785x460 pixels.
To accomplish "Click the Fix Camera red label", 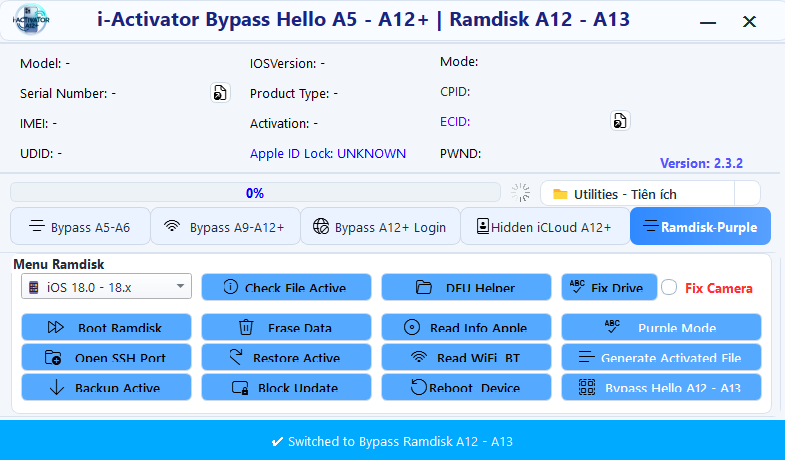I will [x=718, y=288].
